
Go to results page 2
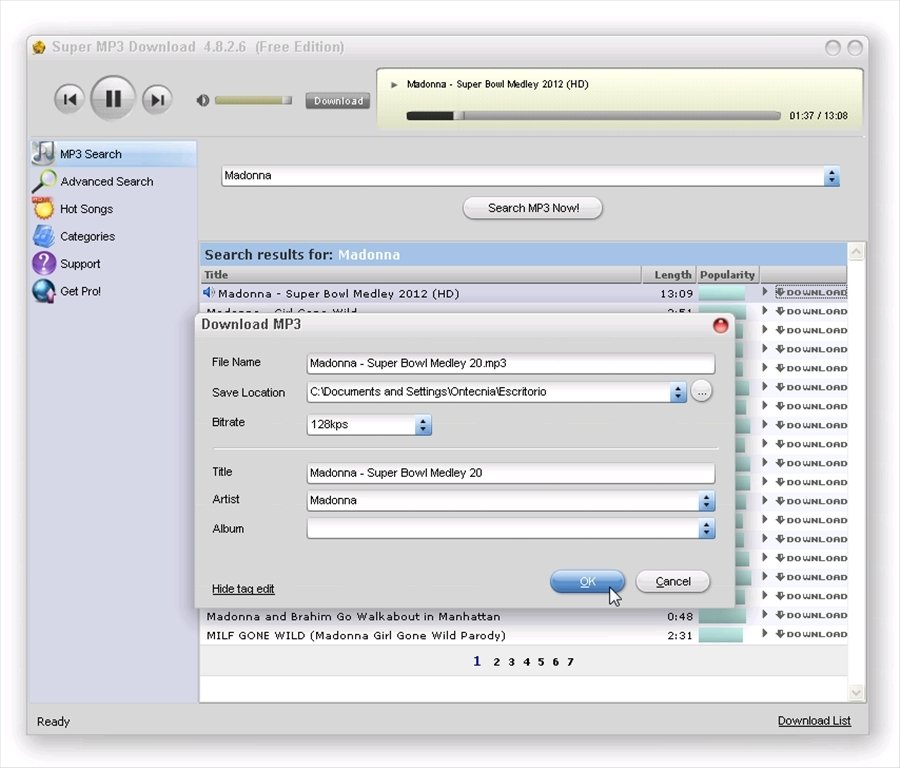[496, 662]
